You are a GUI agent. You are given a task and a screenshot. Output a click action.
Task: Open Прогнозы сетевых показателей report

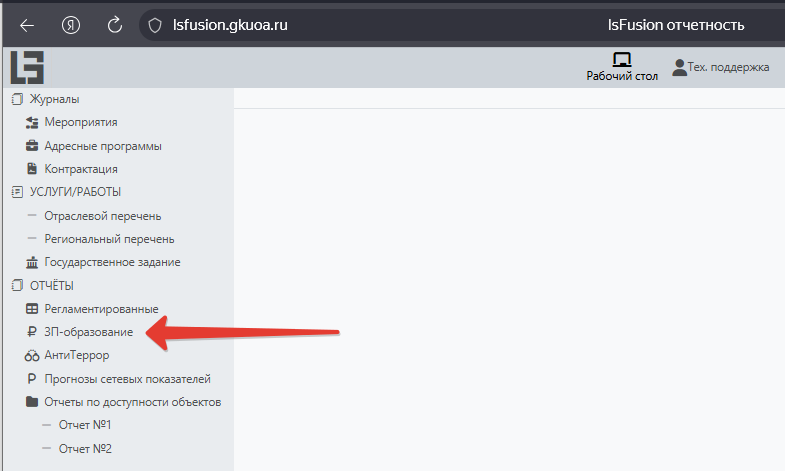tap(127, 379)
